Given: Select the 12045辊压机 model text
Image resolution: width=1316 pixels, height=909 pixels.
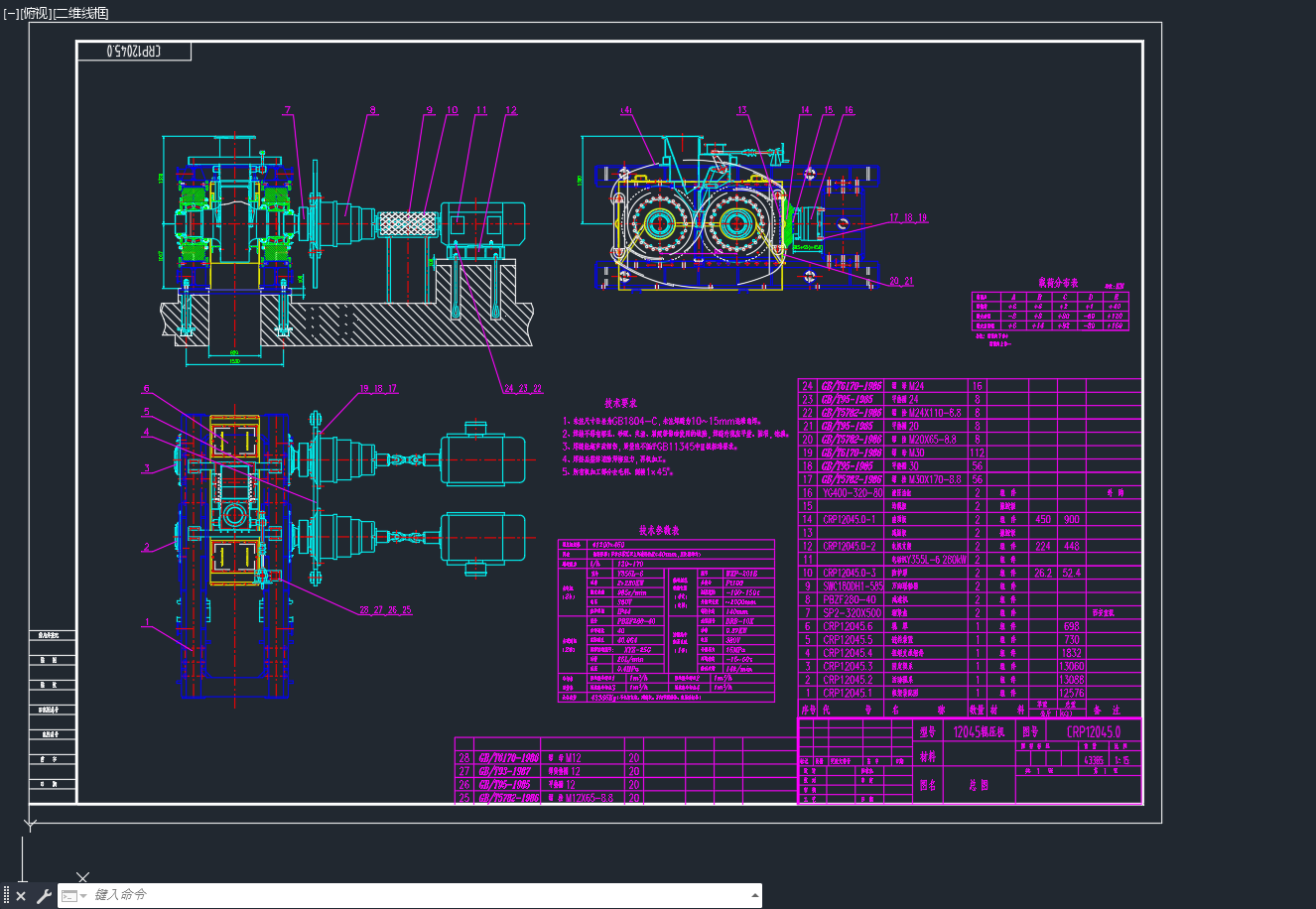Looking at the screenshot, I should coord(979,732).
